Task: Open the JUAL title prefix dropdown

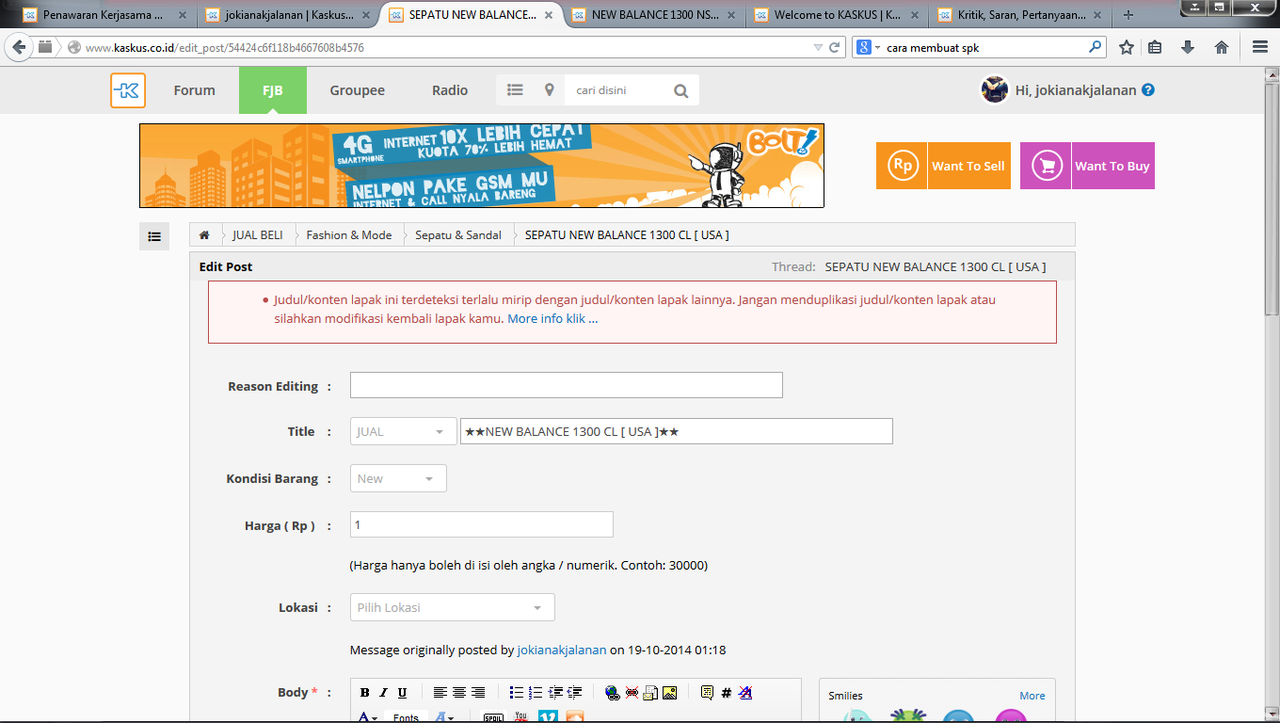Action: [x=402, y=432]
